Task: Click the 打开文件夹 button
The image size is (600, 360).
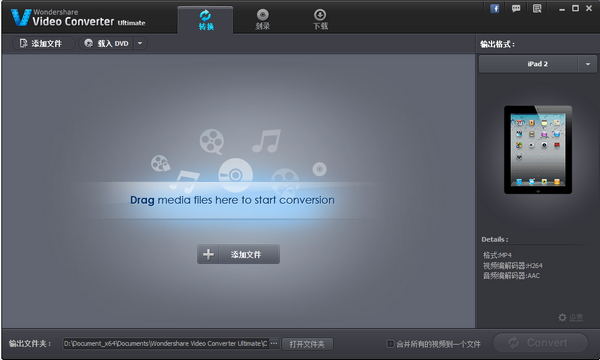Action: 307,344
